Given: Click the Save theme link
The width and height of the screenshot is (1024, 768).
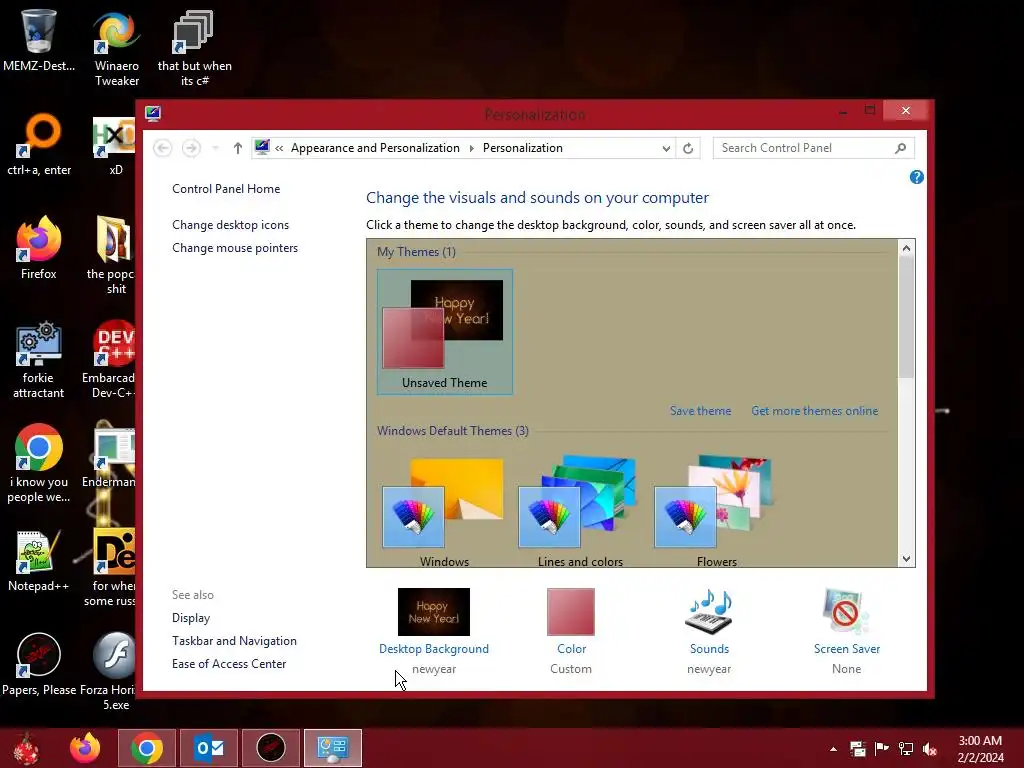Looking at the screenshot, I should click(700, 411).
